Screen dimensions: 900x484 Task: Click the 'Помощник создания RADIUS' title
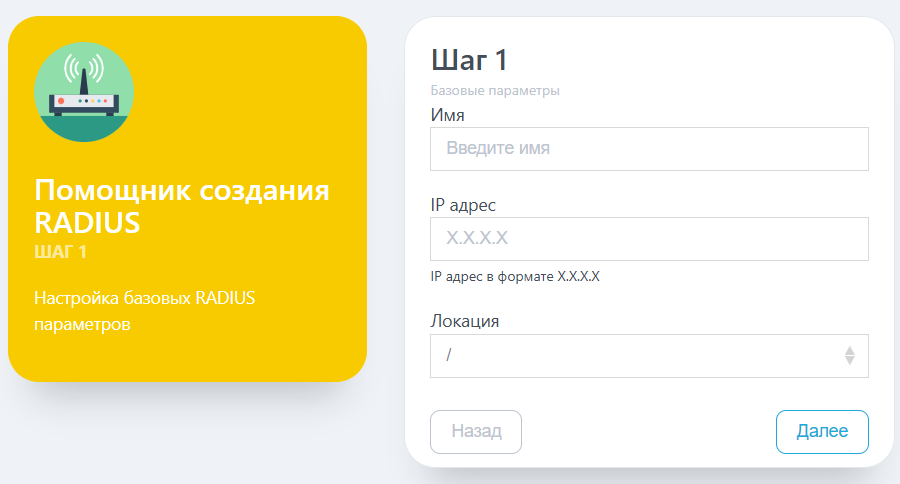(x=182, y=206)
